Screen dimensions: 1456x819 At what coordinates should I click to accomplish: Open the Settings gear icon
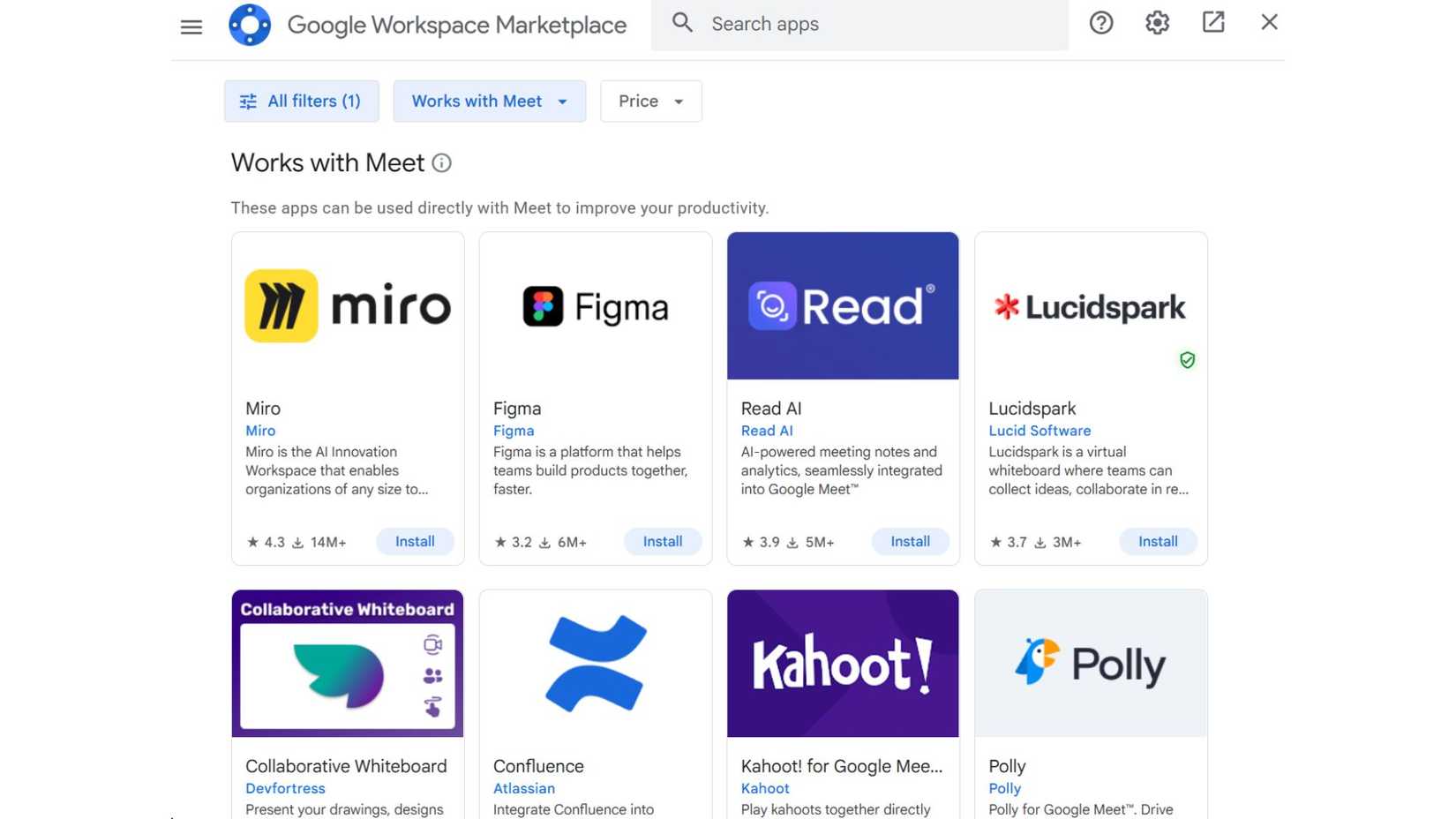tap(1157, 23)
